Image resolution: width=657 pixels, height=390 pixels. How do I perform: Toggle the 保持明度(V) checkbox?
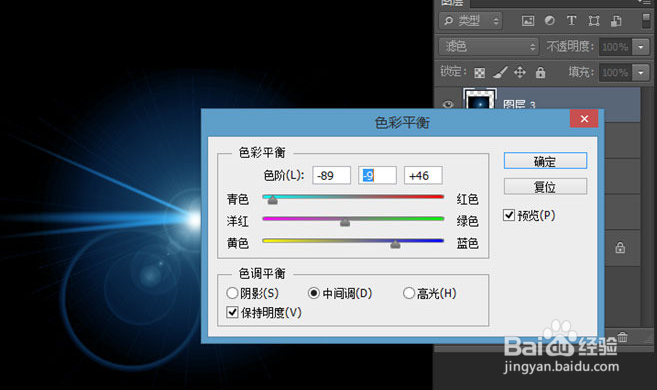click(232, 312)
